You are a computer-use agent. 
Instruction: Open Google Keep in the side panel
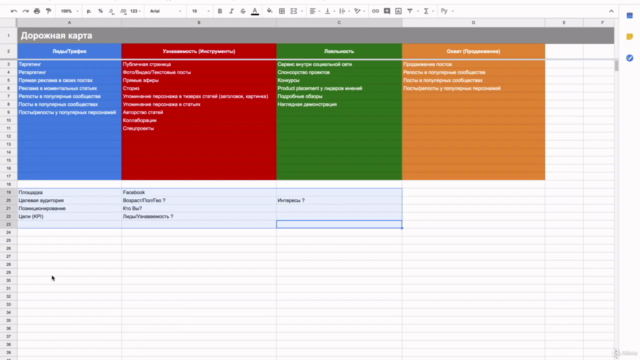click(x=629, y=37)
